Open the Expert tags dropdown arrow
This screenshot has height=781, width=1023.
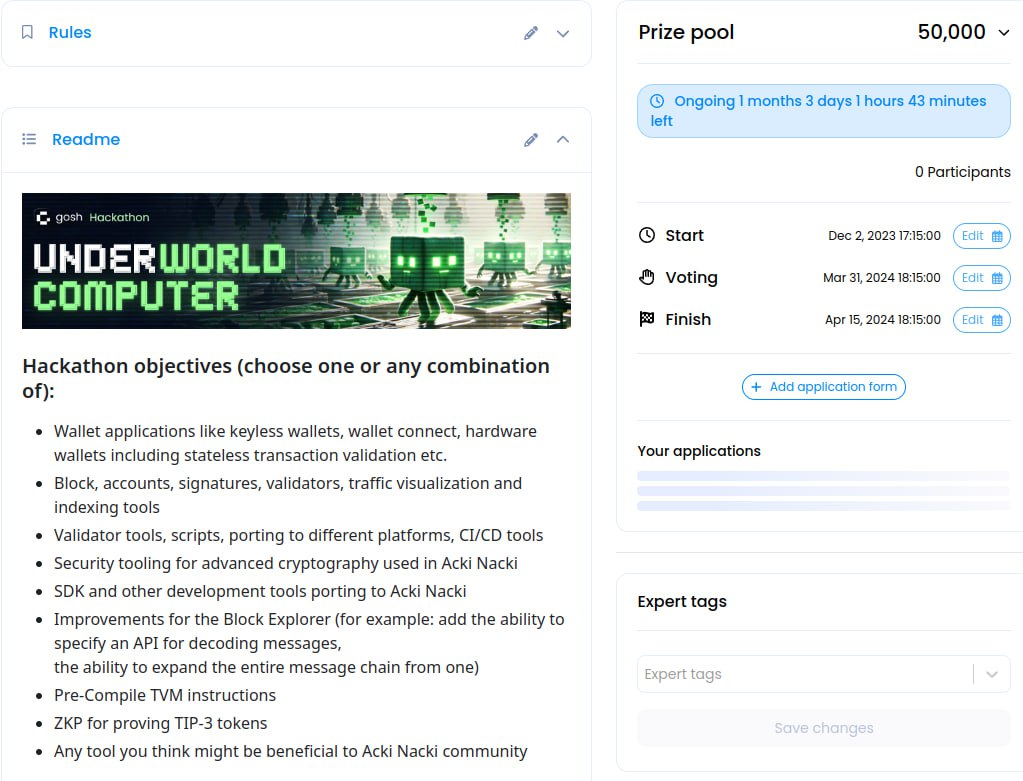tap(992, 674)
